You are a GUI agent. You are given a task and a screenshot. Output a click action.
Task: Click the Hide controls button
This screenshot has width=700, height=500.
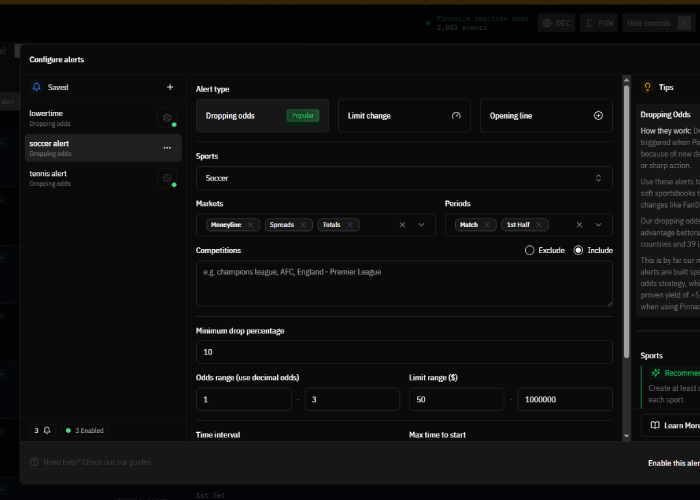[x=658, y=23]
